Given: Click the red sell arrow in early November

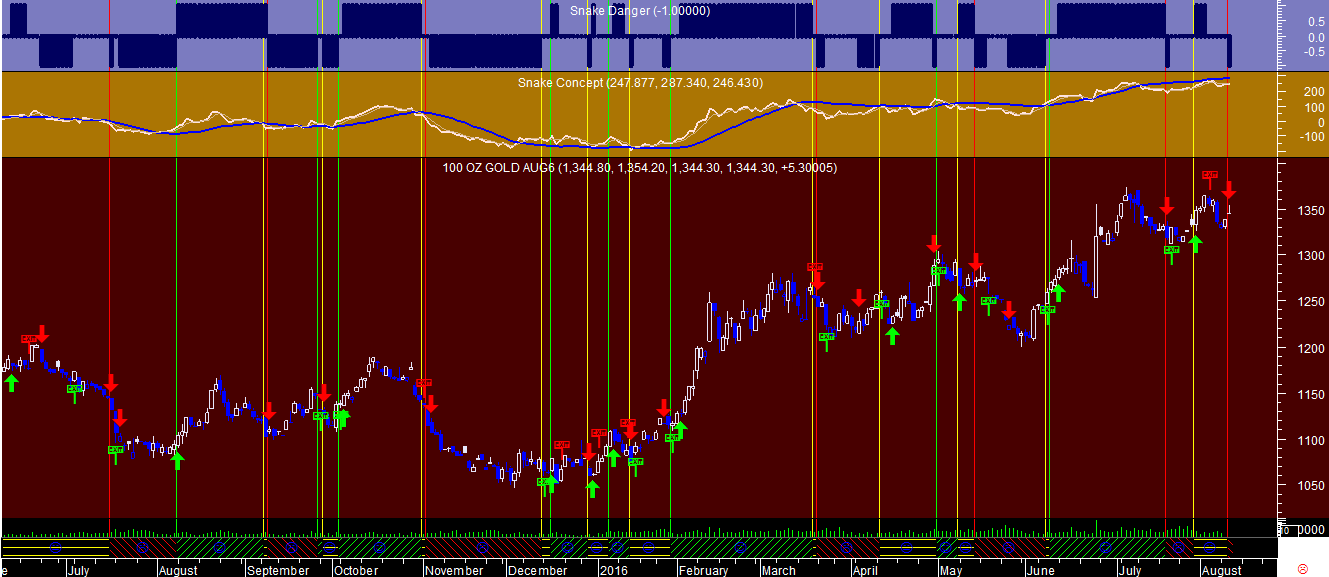Looking at the screenshot, I should [431, 403].
